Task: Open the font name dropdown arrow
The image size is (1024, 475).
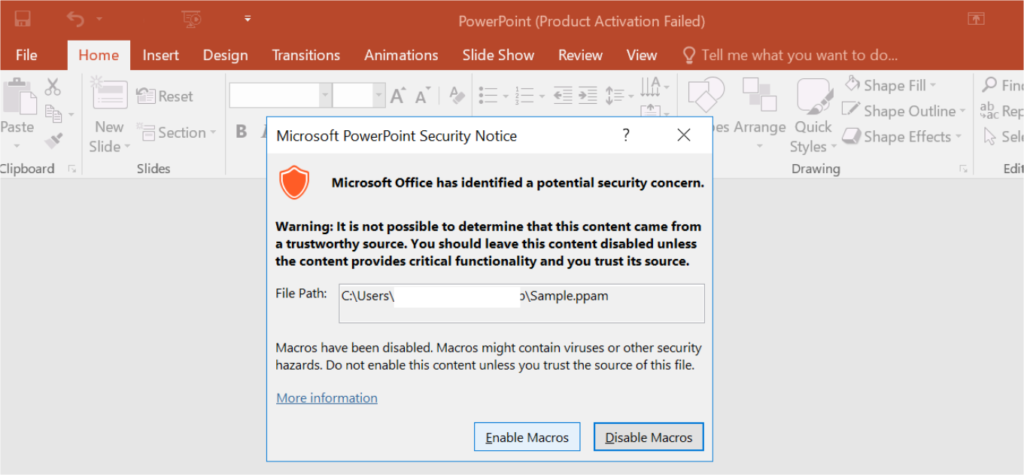Action: point(325,95)
